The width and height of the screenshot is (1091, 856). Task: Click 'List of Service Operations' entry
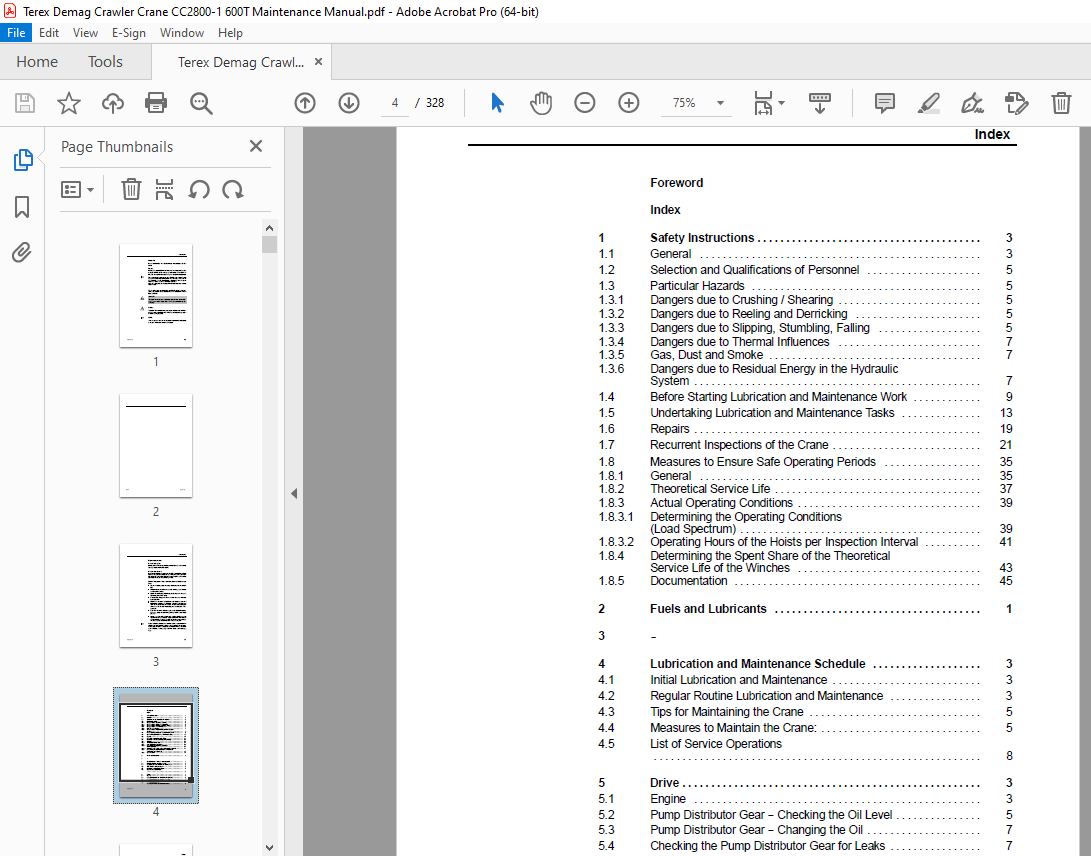pyautogui.click(x=715, y=744)
